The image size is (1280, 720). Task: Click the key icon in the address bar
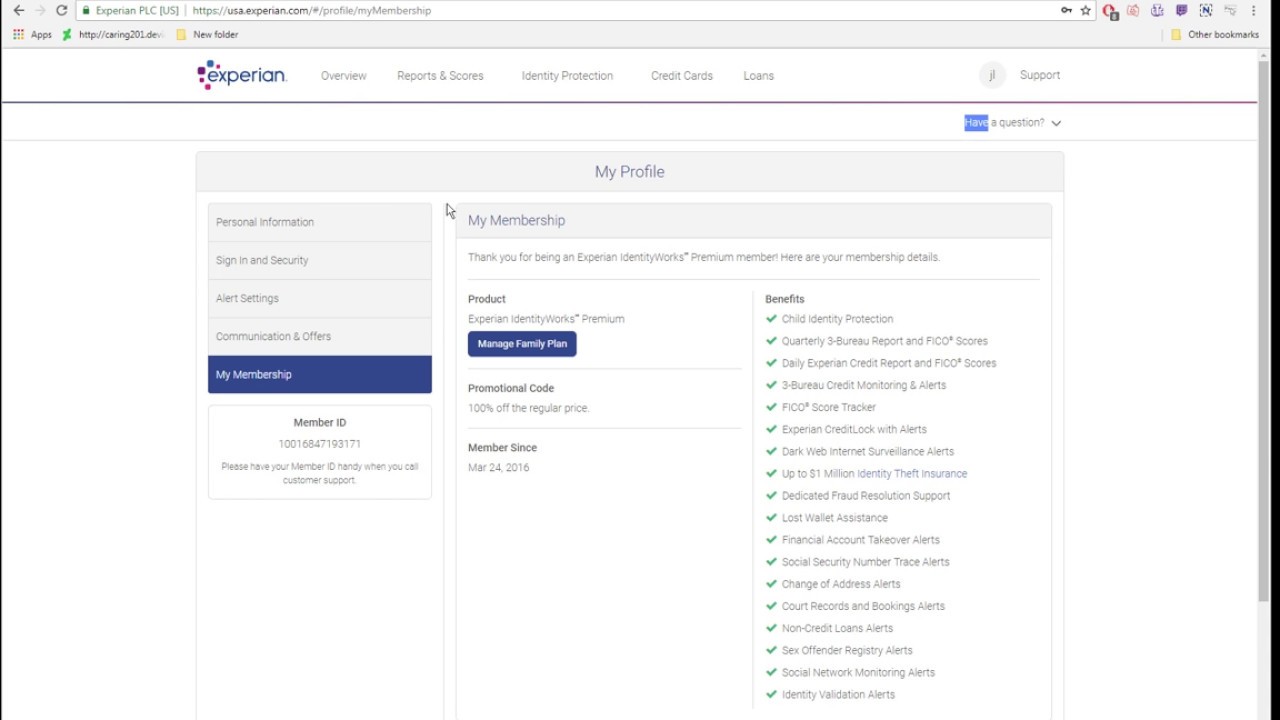(1068, 10)
